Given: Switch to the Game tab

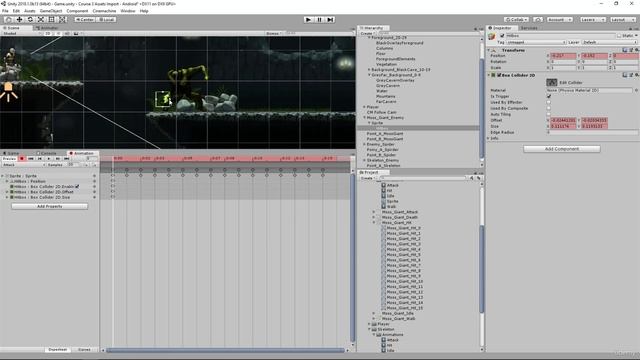Looking at the screenshot, I should pyautogui.click(x=12, y=153).
